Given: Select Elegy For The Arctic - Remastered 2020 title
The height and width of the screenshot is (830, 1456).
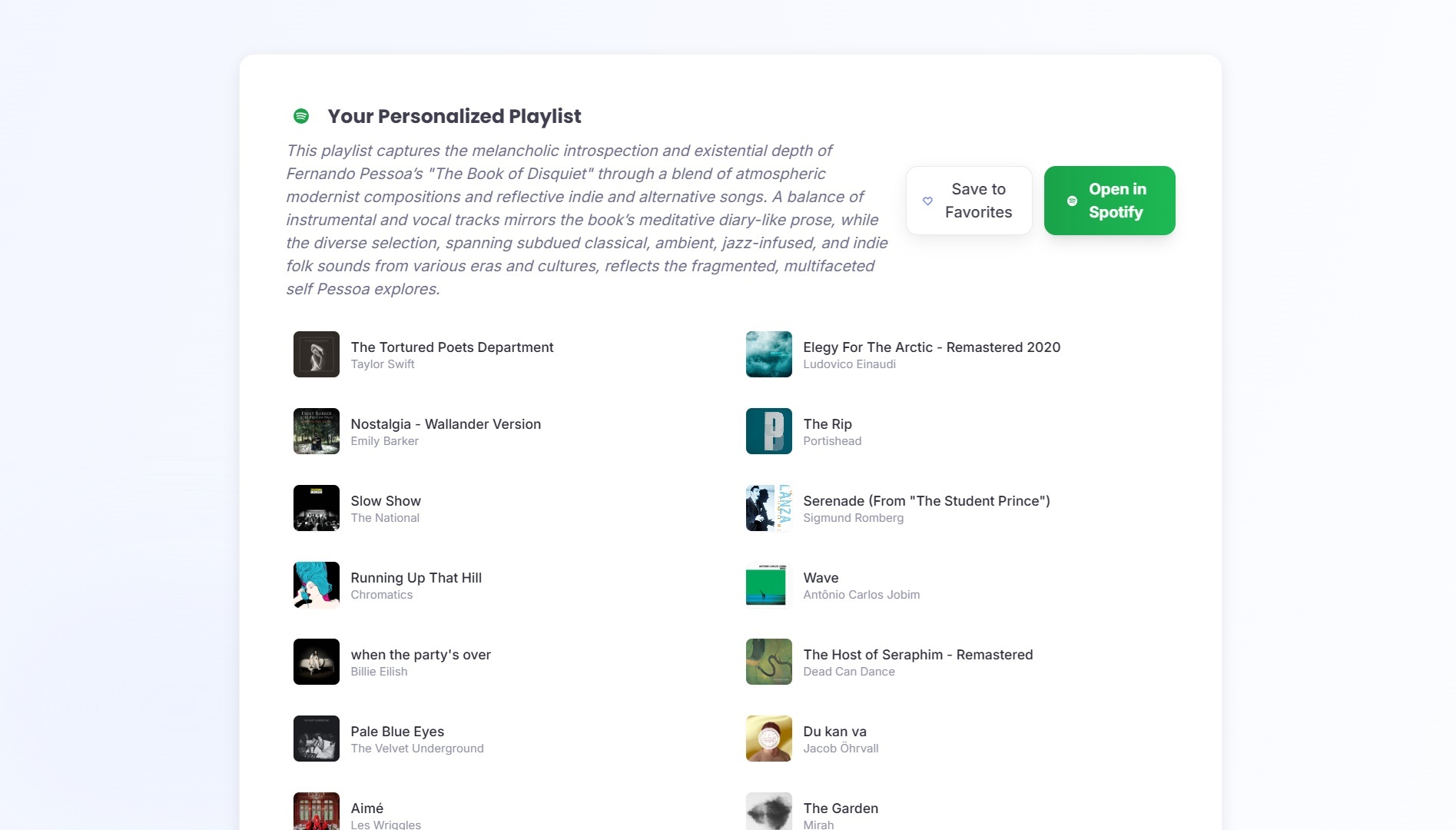Looking at the screenshot, I should pyautogui.click(x=932, y=347).
